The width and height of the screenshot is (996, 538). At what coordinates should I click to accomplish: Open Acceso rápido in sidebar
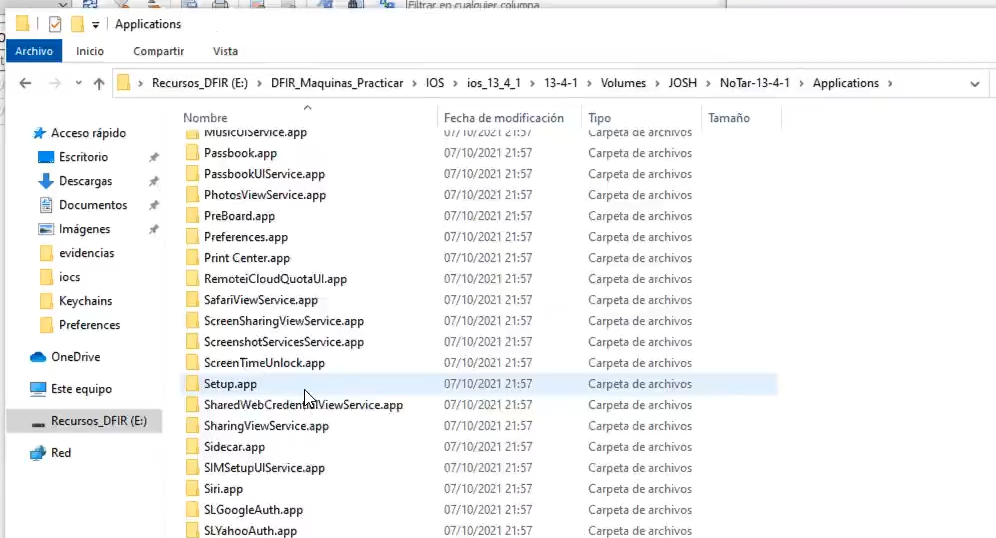88,133
